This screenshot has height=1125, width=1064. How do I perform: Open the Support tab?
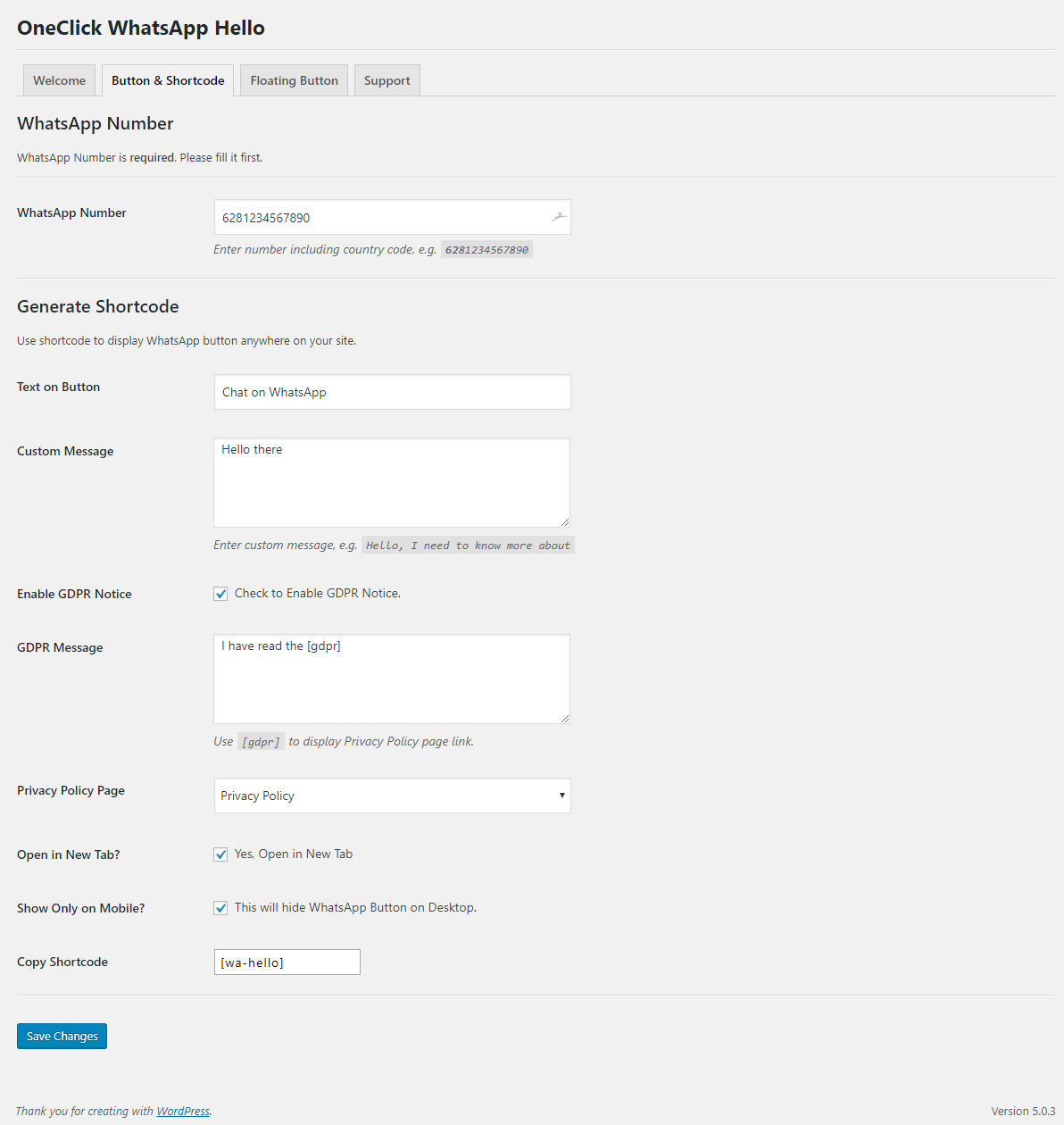[x=387, y=80]
